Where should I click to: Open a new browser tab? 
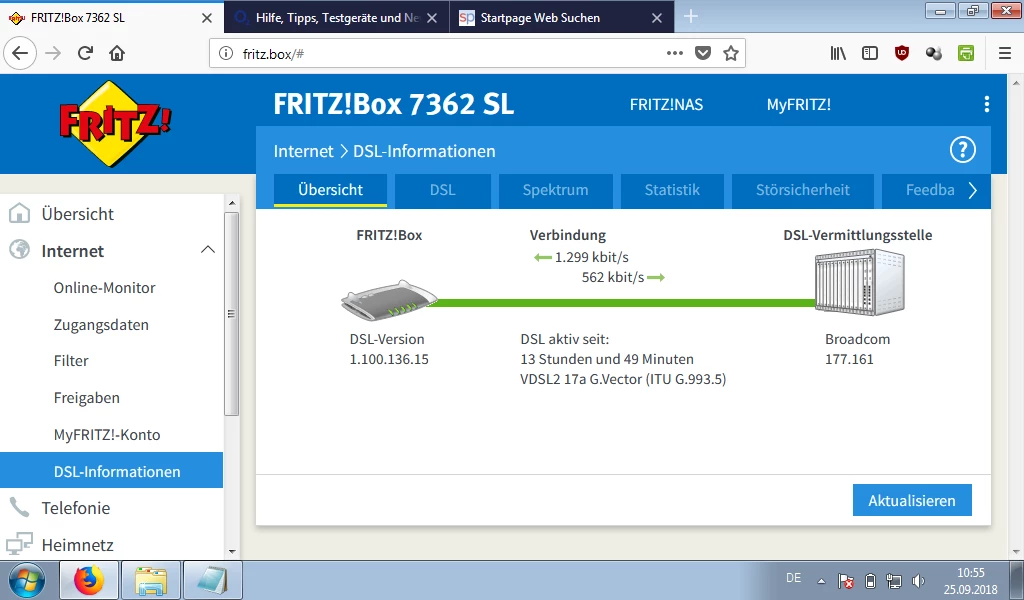[x=691, y=17]
